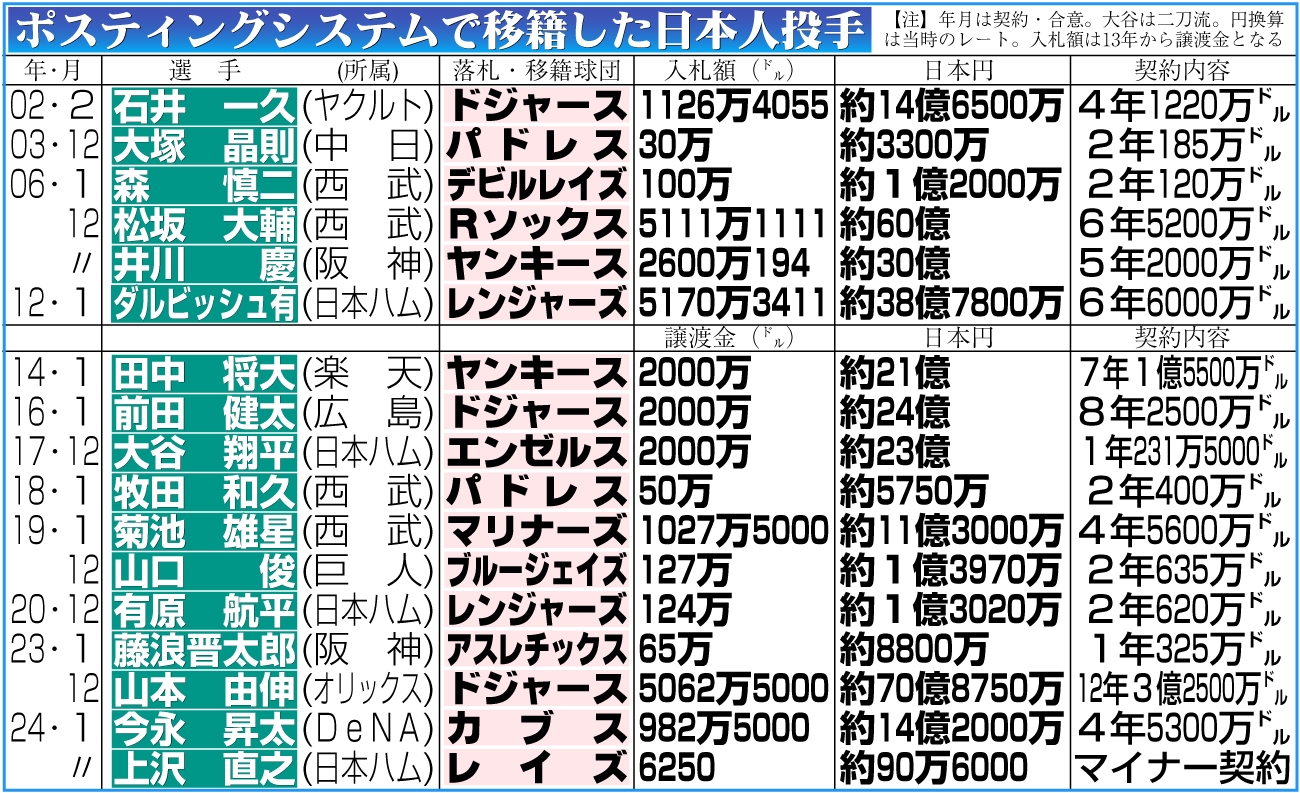Click player name '山口俊'
Viewport: 1300px width, 793px height.
(204, 571)
